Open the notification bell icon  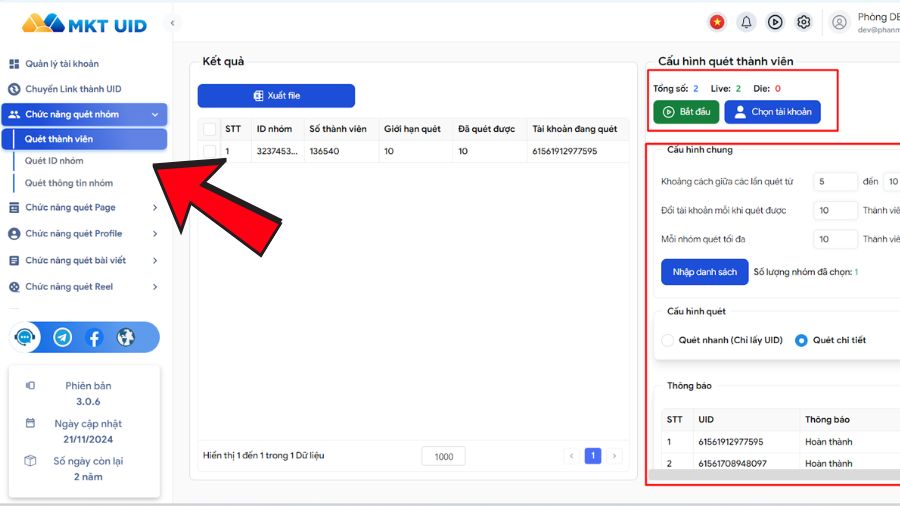(x=746, y=22)
